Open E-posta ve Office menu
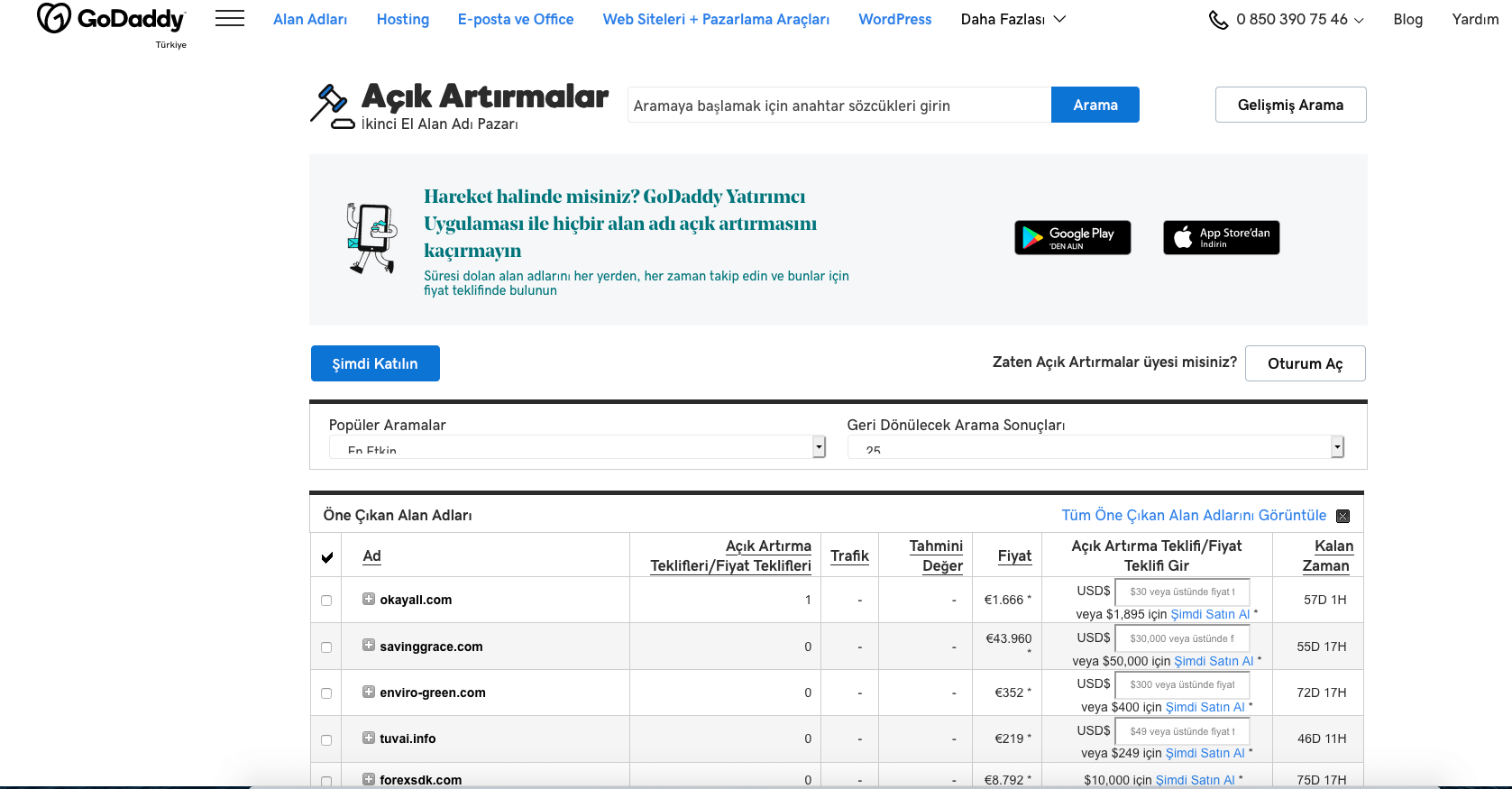1512x789 pixels. (516, 19)
